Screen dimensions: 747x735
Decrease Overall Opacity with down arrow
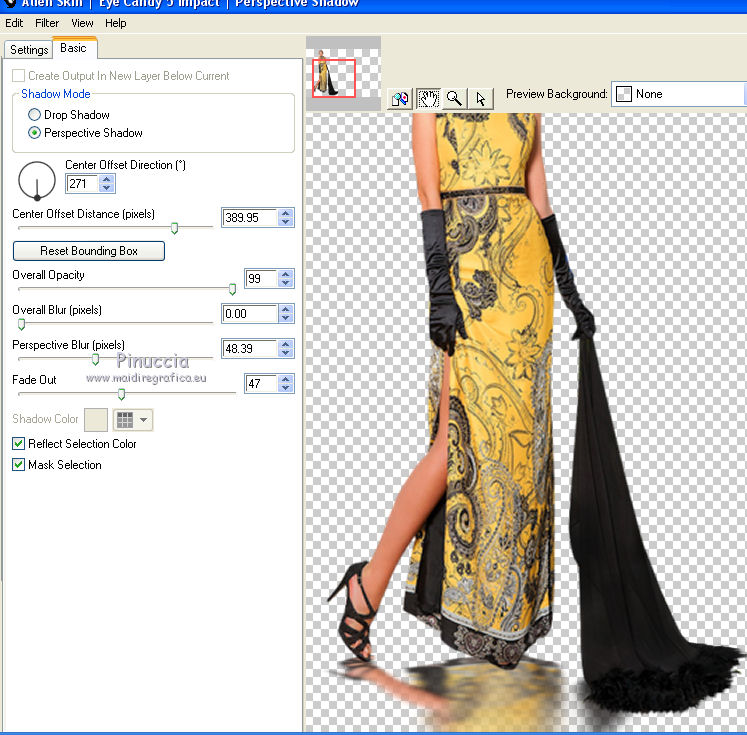[x=286, y=283]
